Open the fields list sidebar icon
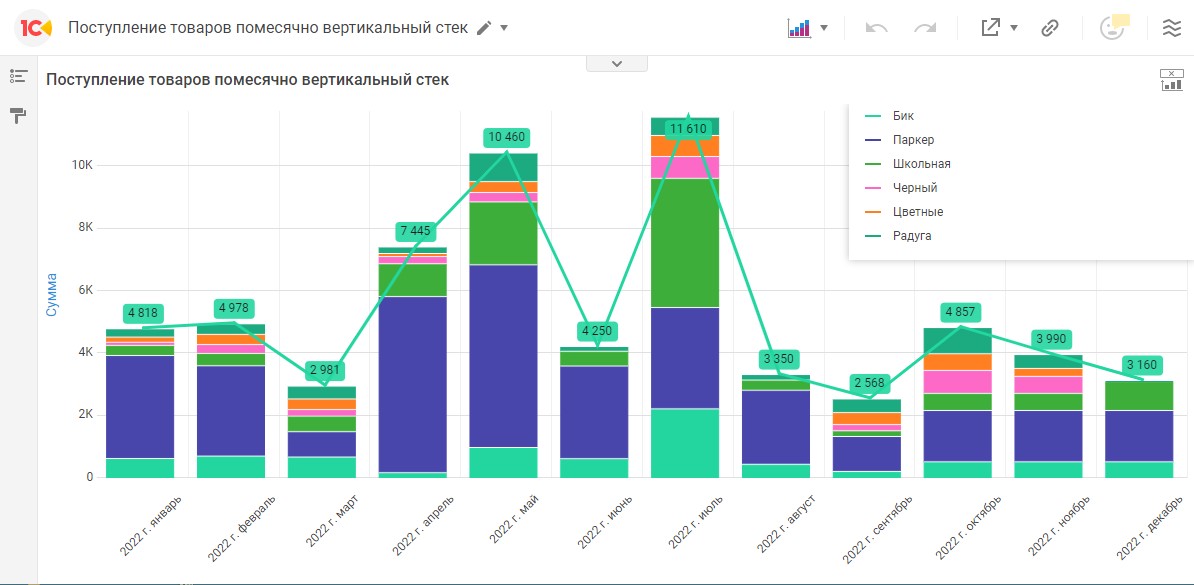Image resolution: width=1194 pixels, height=585 pixels. (18, 76)
